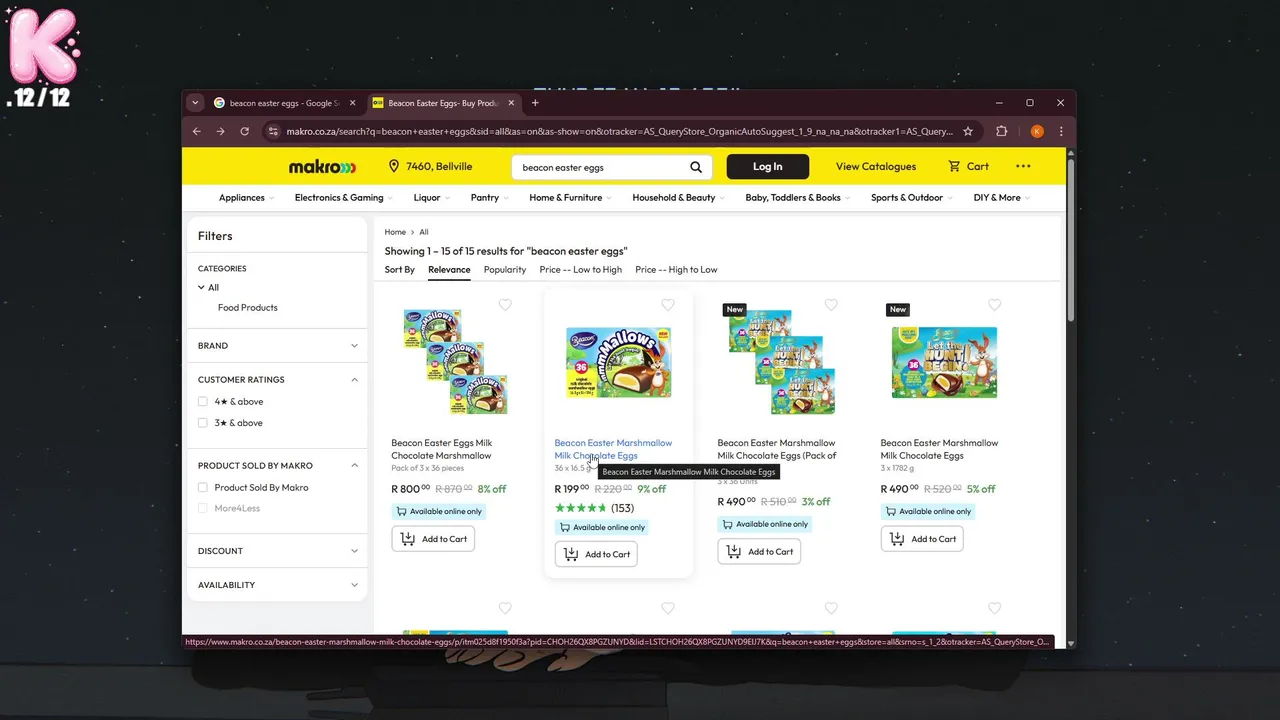Add the 3 x 1782 g product to cart

(922, 539)
